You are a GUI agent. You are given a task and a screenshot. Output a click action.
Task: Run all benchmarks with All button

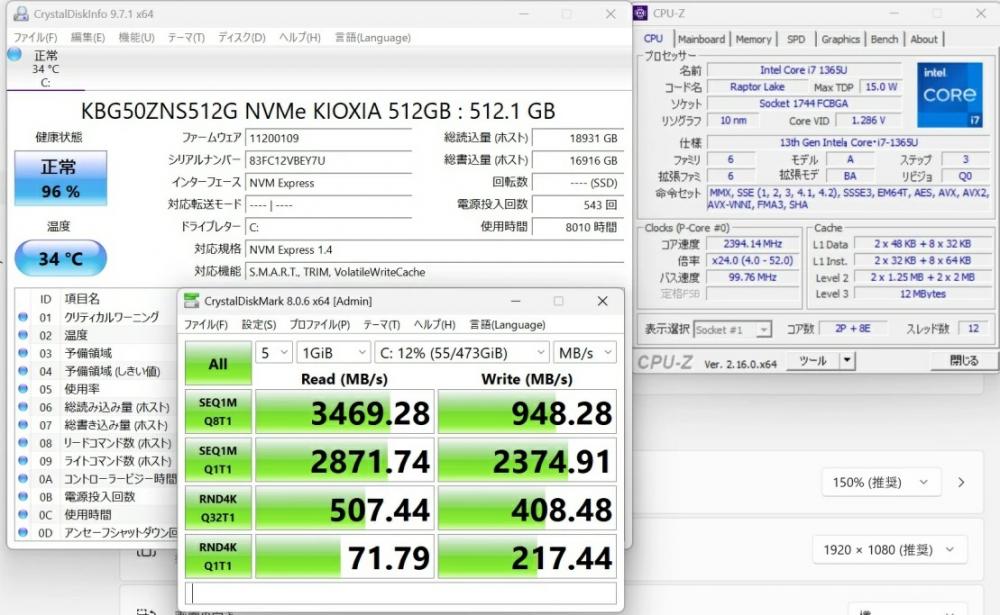click(x=218, y=364)
